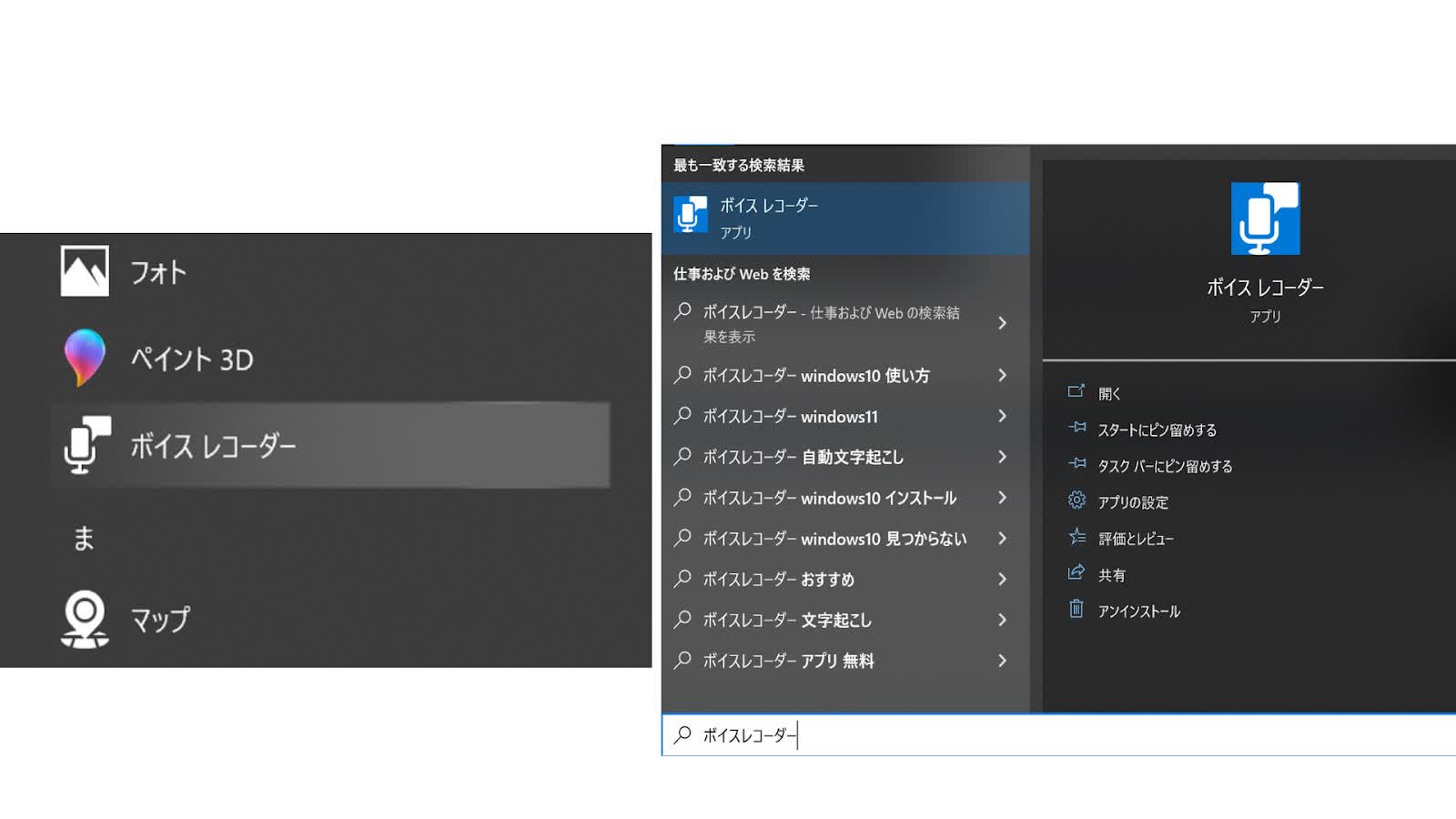The height and width of the screenshot is (819, 1456).
Task: Click search magnifier icon beside 自動文字起こし
Action: tap(682, 457)
